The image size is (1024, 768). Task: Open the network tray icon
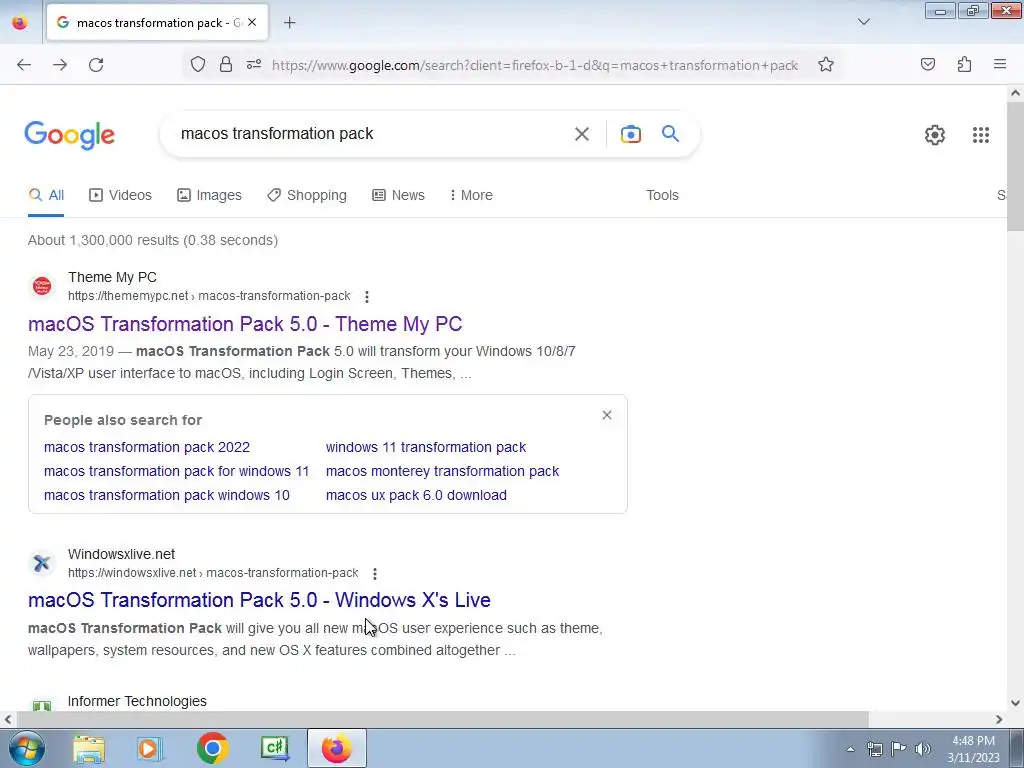point(874,749)
